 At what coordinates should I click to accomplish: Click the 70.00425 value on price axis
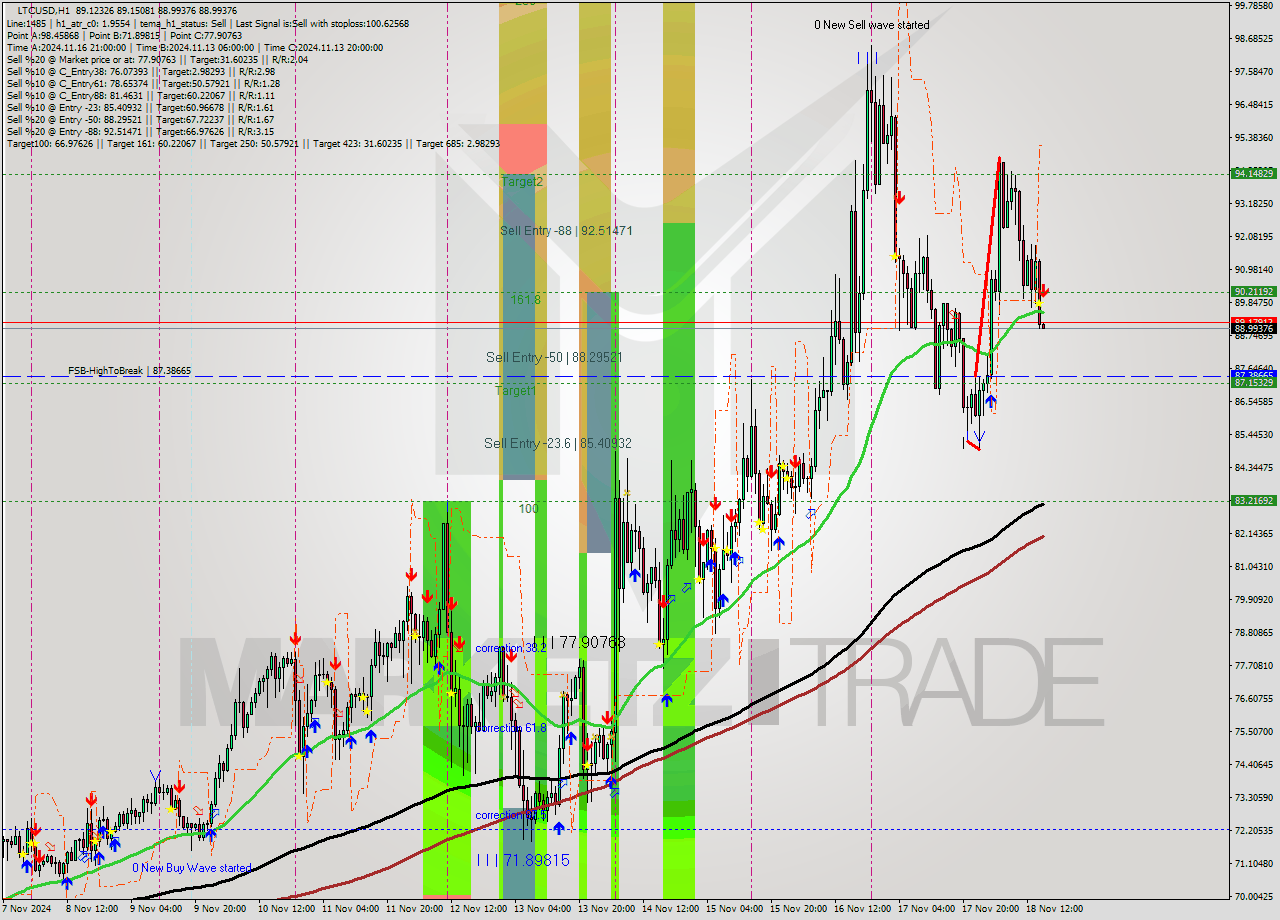[1254, 896]
